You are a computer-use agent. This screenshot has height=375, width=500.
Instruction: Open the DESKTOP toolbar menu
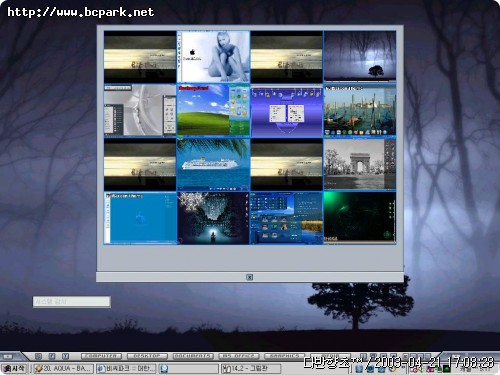[x=147, y=356]
